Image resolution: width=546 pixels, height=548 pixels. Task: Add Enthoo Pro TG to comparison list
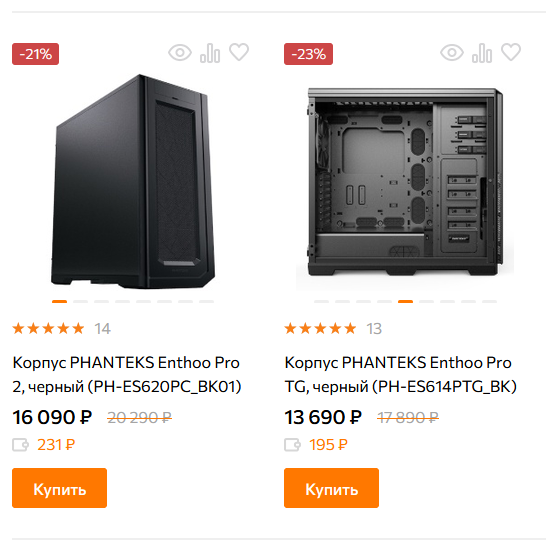[x=482, y=53]
